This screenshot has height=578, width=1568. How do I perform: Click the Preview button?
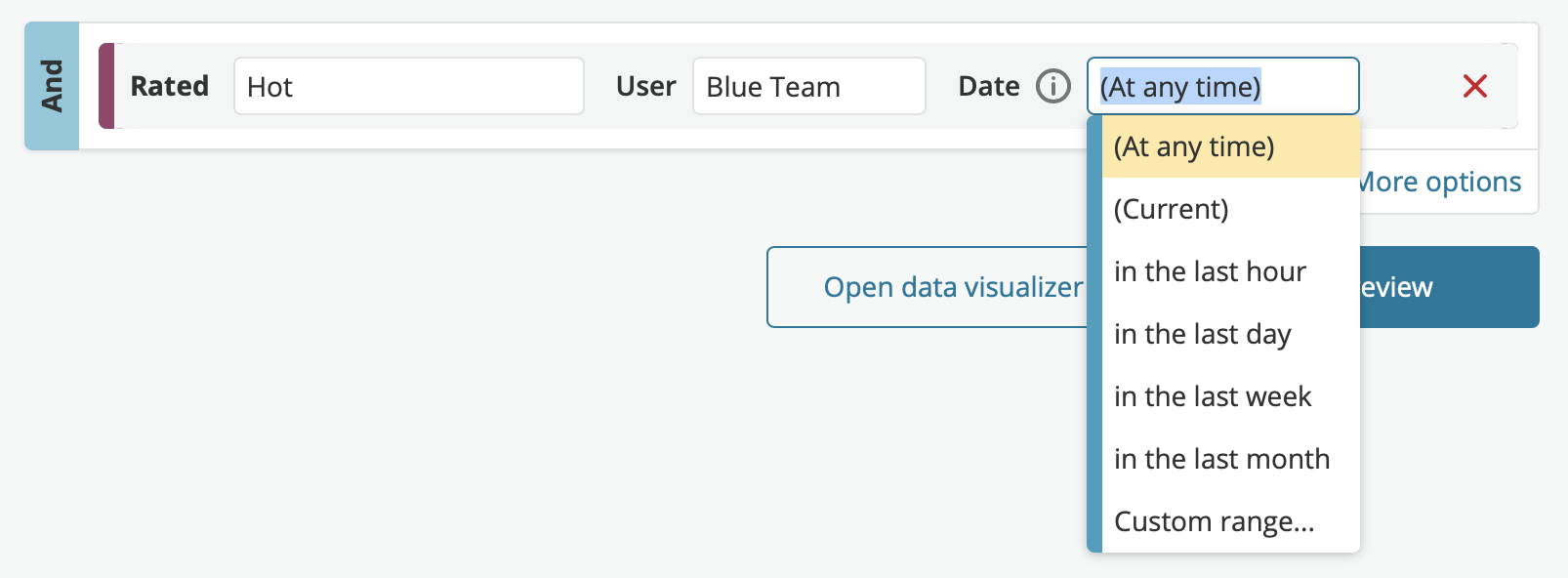click(1449, 287)
